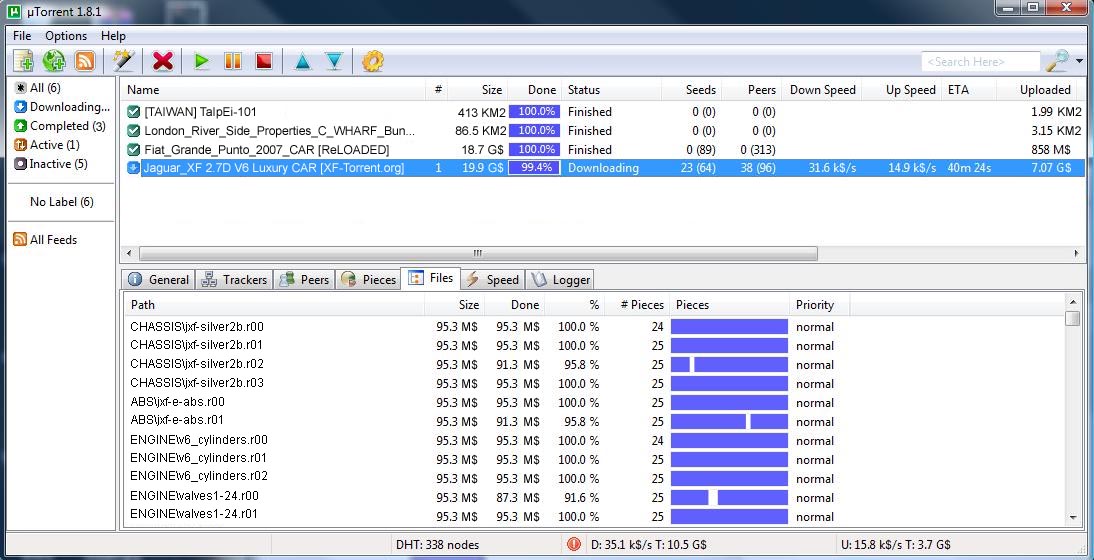Switch to the Peers tab

click(x=305, y=280)
